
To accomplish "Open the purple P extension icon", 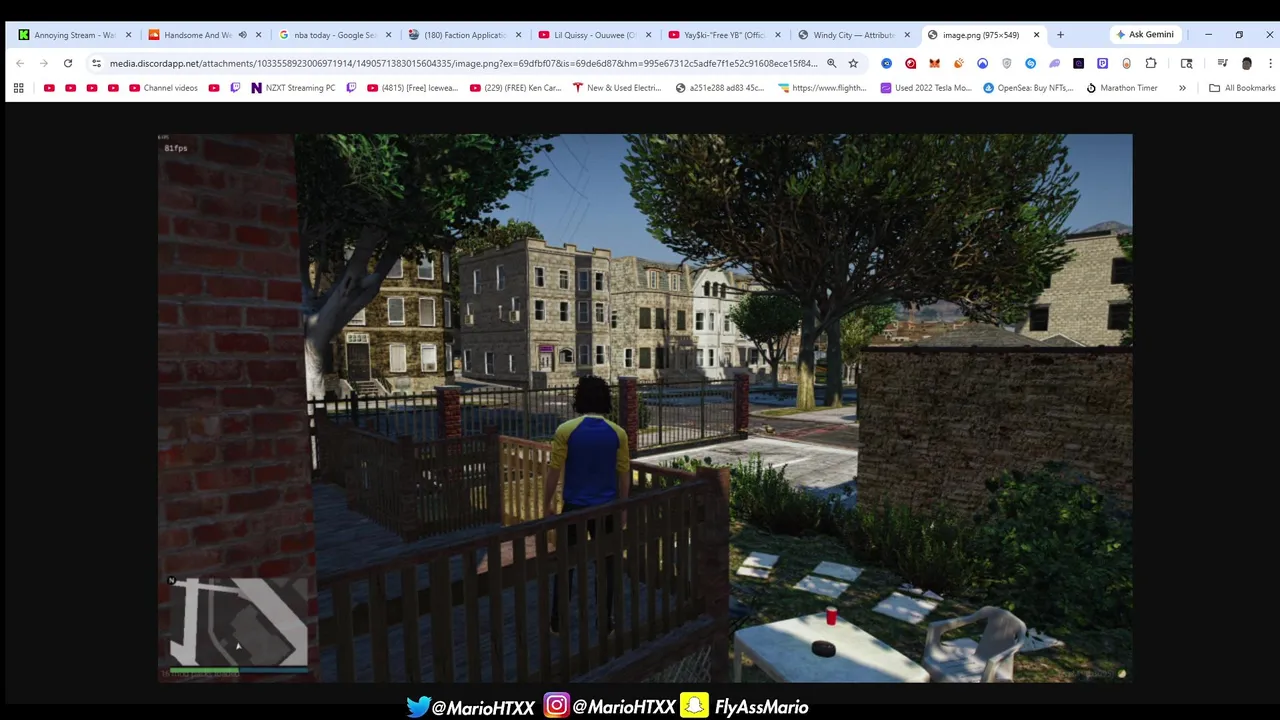I will [1102, 63].
